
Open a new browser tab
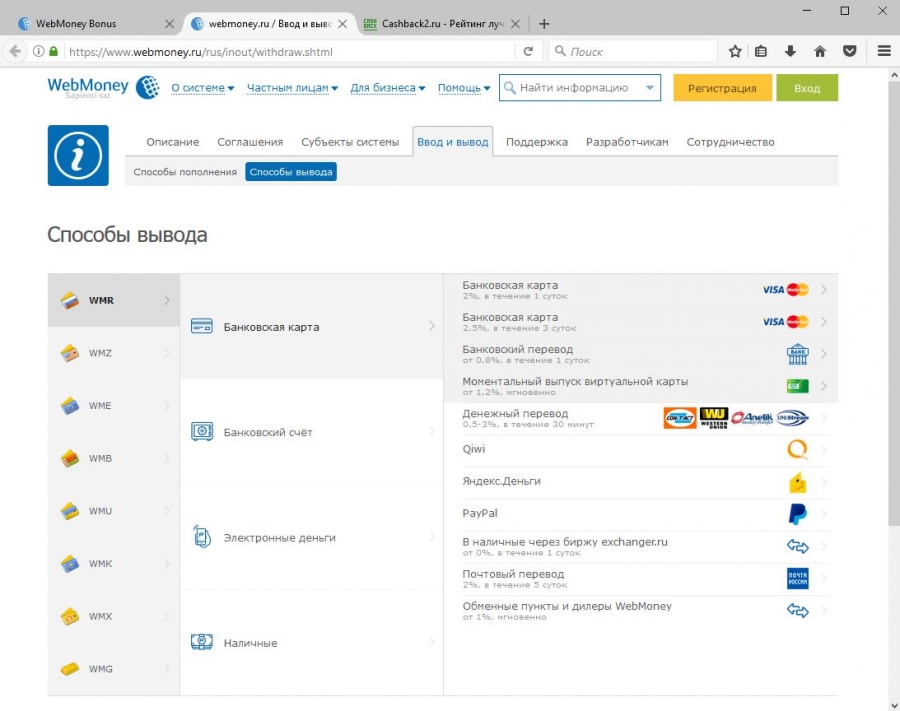coord(544,24)
